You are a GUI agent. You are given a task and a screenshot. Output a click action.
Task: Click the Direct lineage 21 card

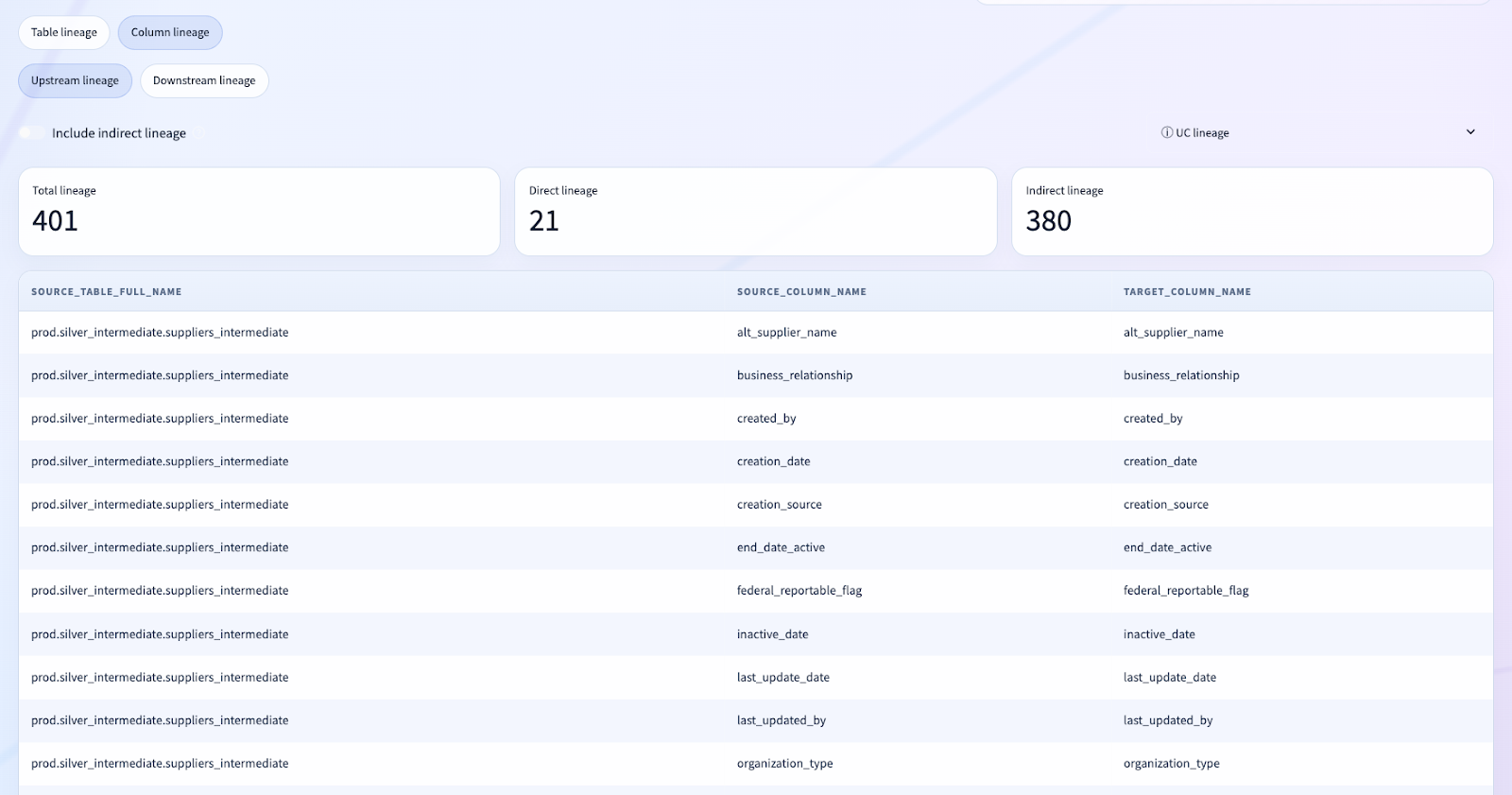(755, 212)
